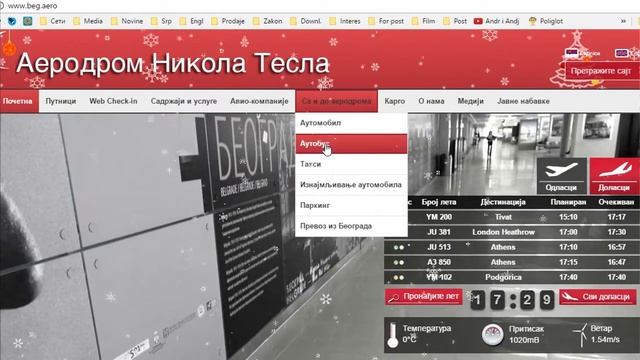The image size is (640, 360).
Task: Open the Од и до аеродрома menu
Action: (337, 101)
